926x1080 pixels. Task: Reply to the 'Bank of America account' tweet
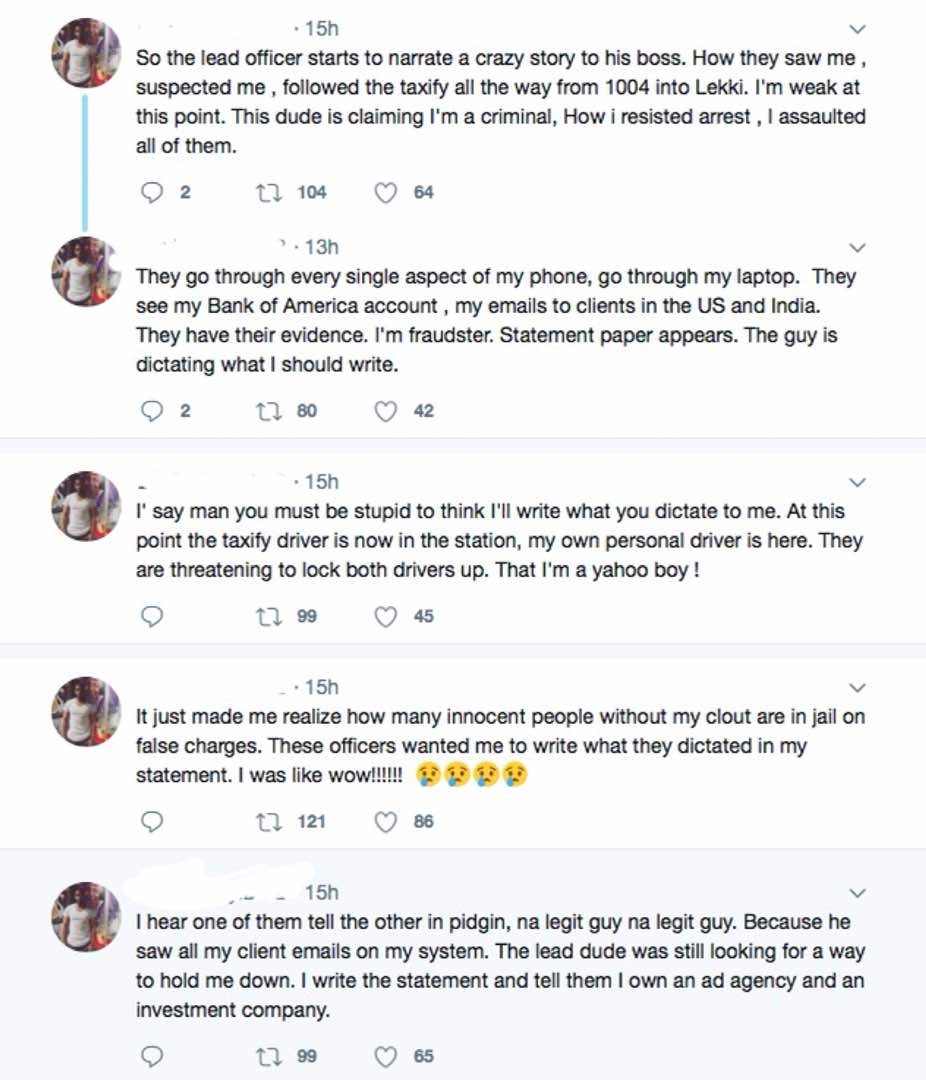(152, 411)
